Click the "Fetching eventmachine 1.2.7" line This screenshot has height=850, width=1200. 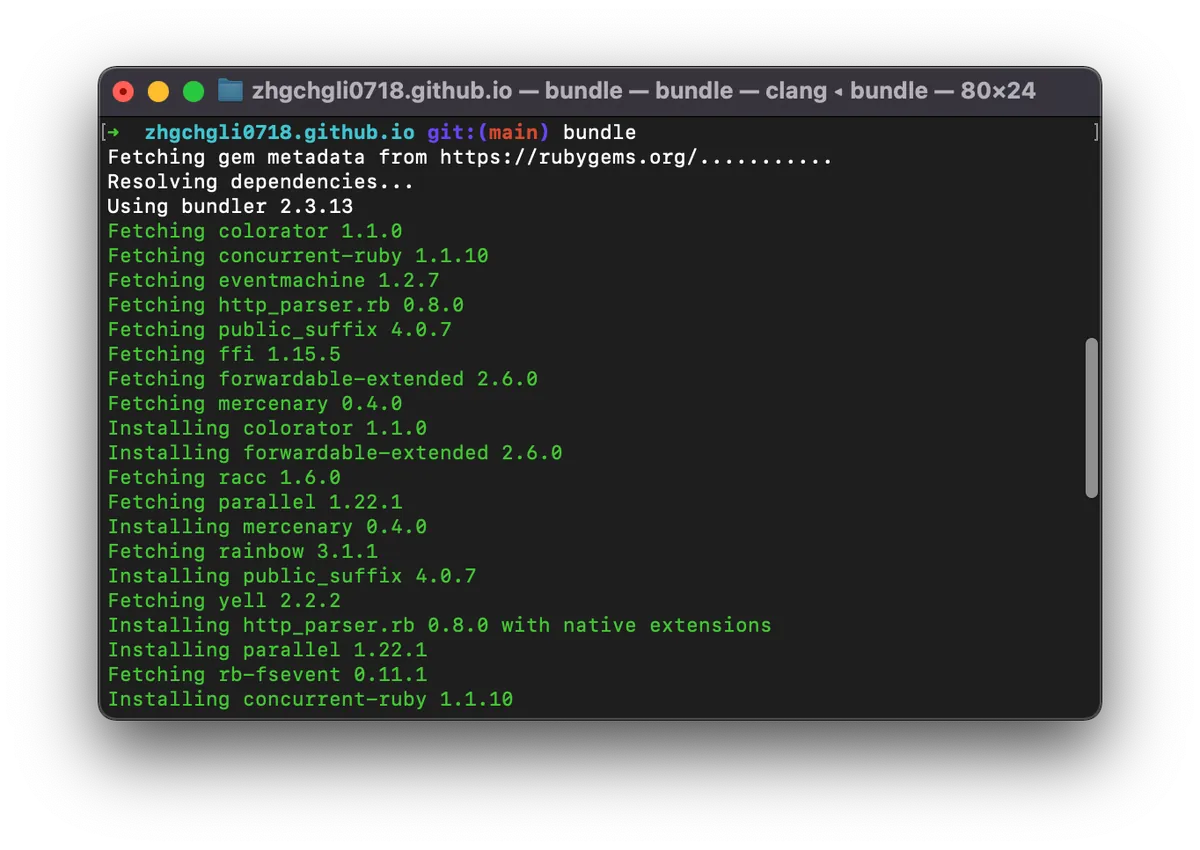click(x=273, y=280)
